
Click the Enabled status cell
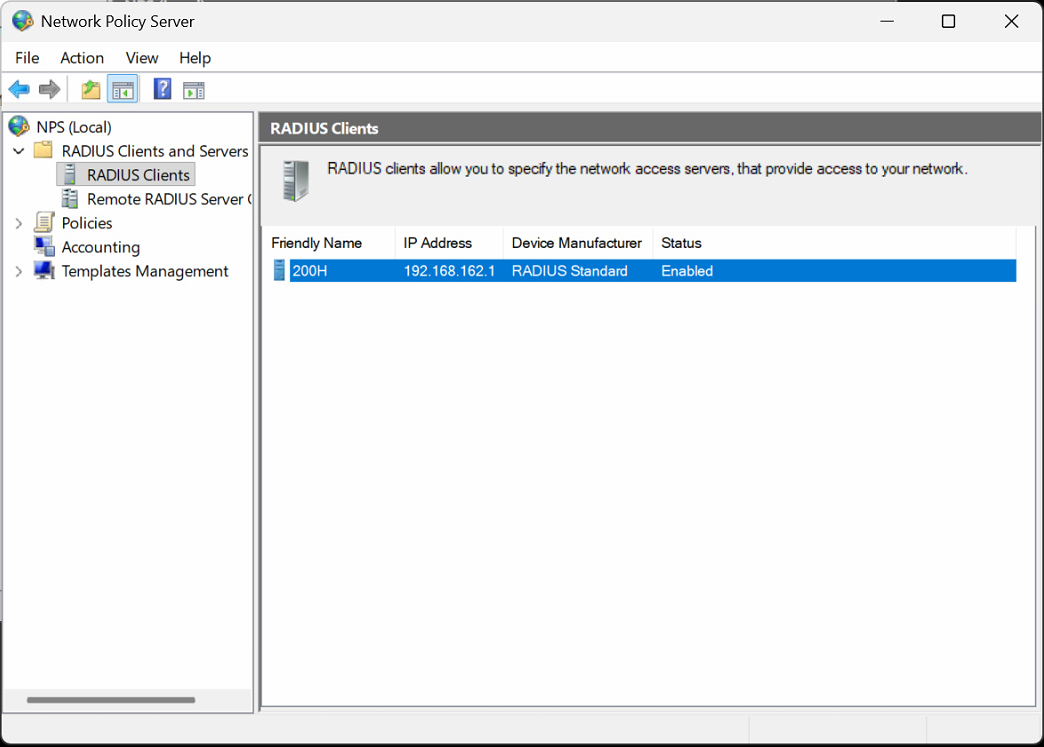[x=686, y=271]
